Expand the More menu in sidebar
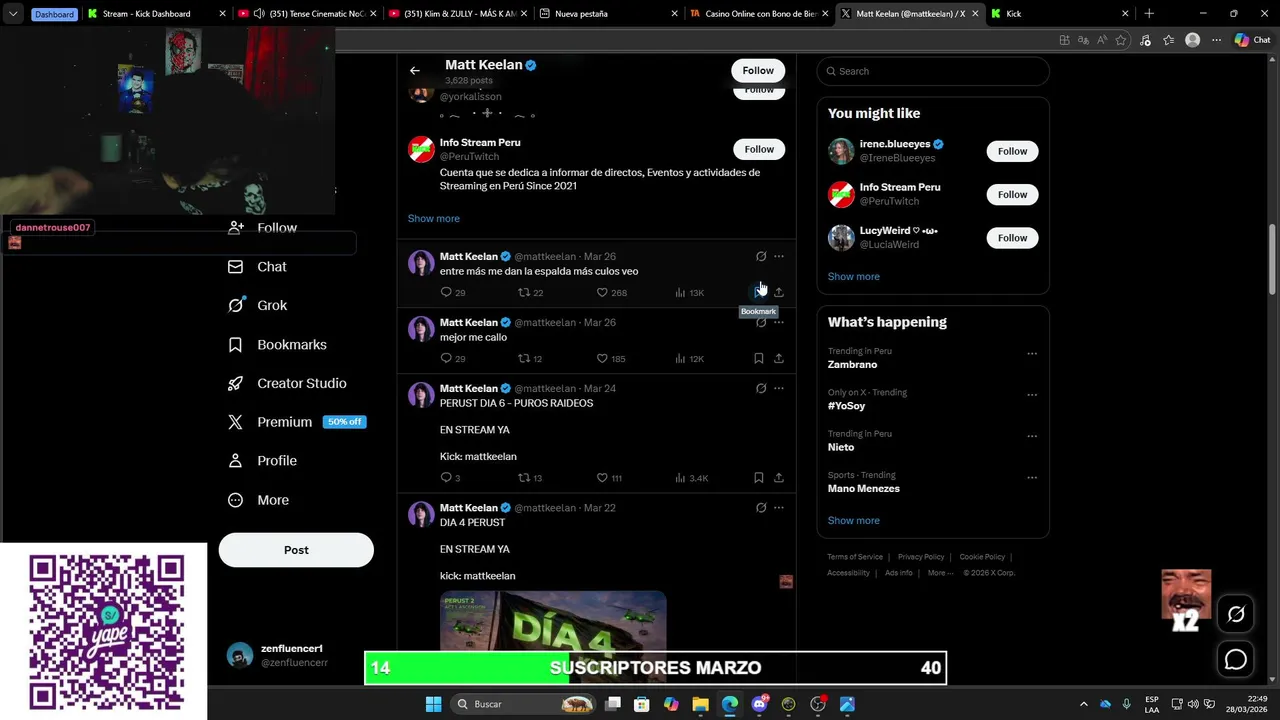The height and width of the screenshot is (720, 1280). [x=259, y=500]
